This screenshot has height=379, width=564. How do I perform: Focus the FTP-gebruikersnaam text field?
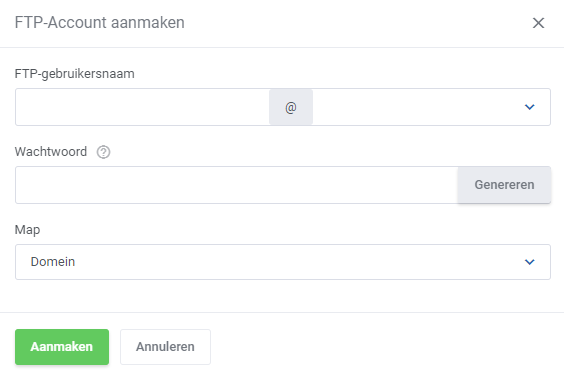pos(142,107)
